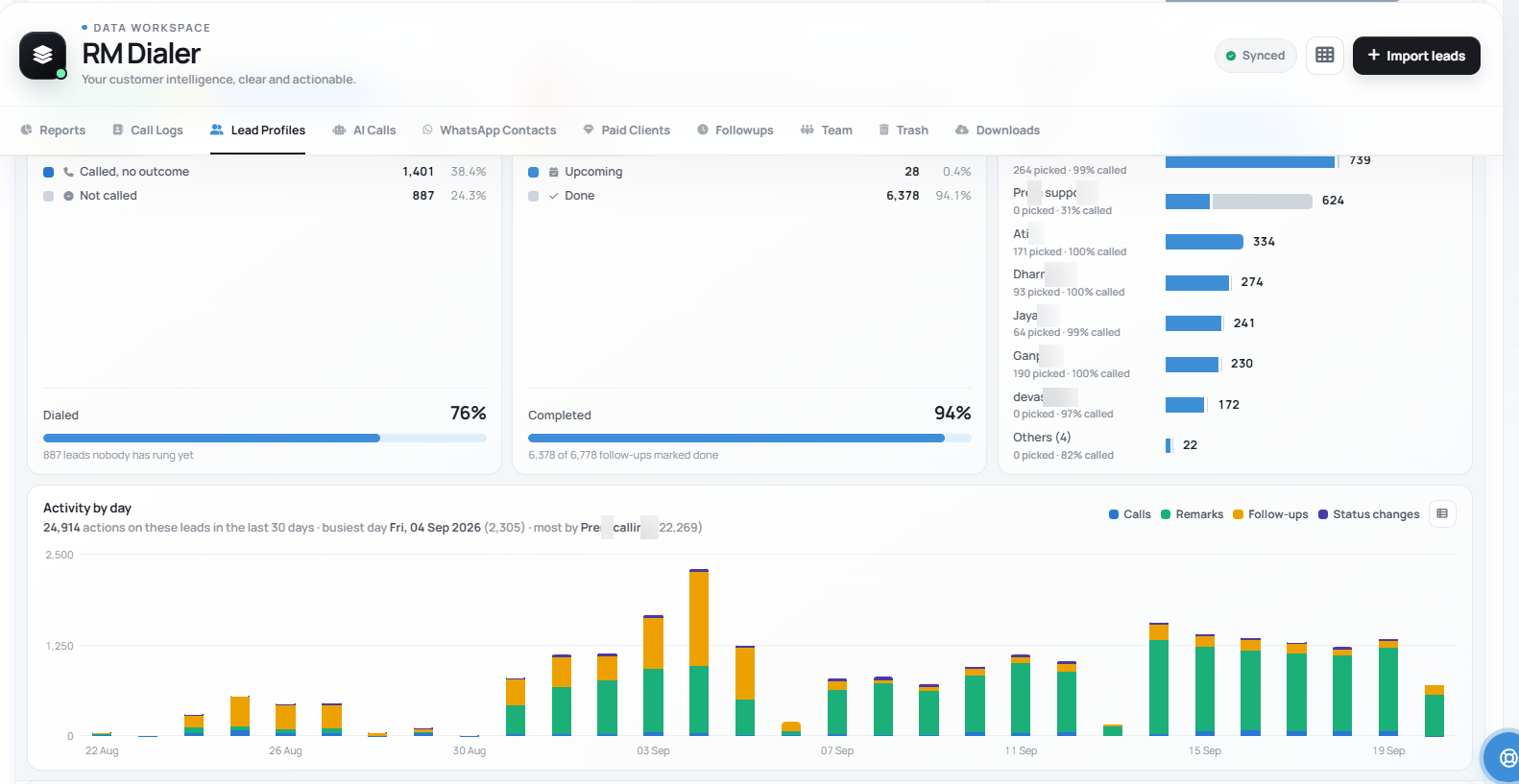Click the bar showing 334 leads

click(1204, 242)
